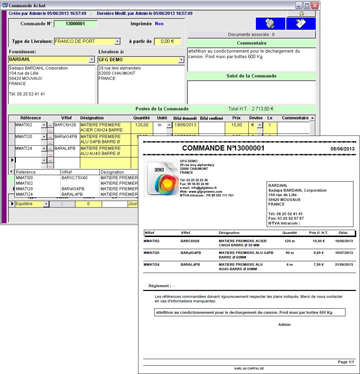
Task: Click the Documents associés button
Action: point(251,34)
